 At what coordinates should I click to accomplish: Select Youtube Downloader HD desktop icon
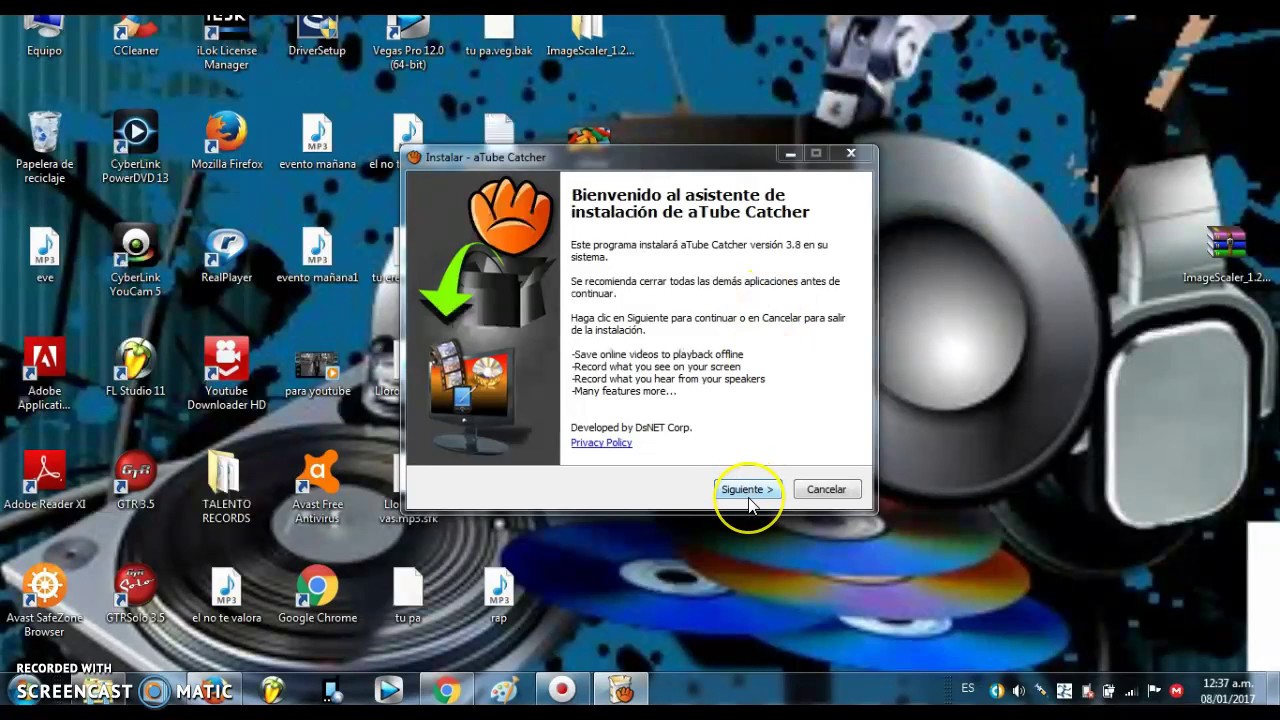227,375
